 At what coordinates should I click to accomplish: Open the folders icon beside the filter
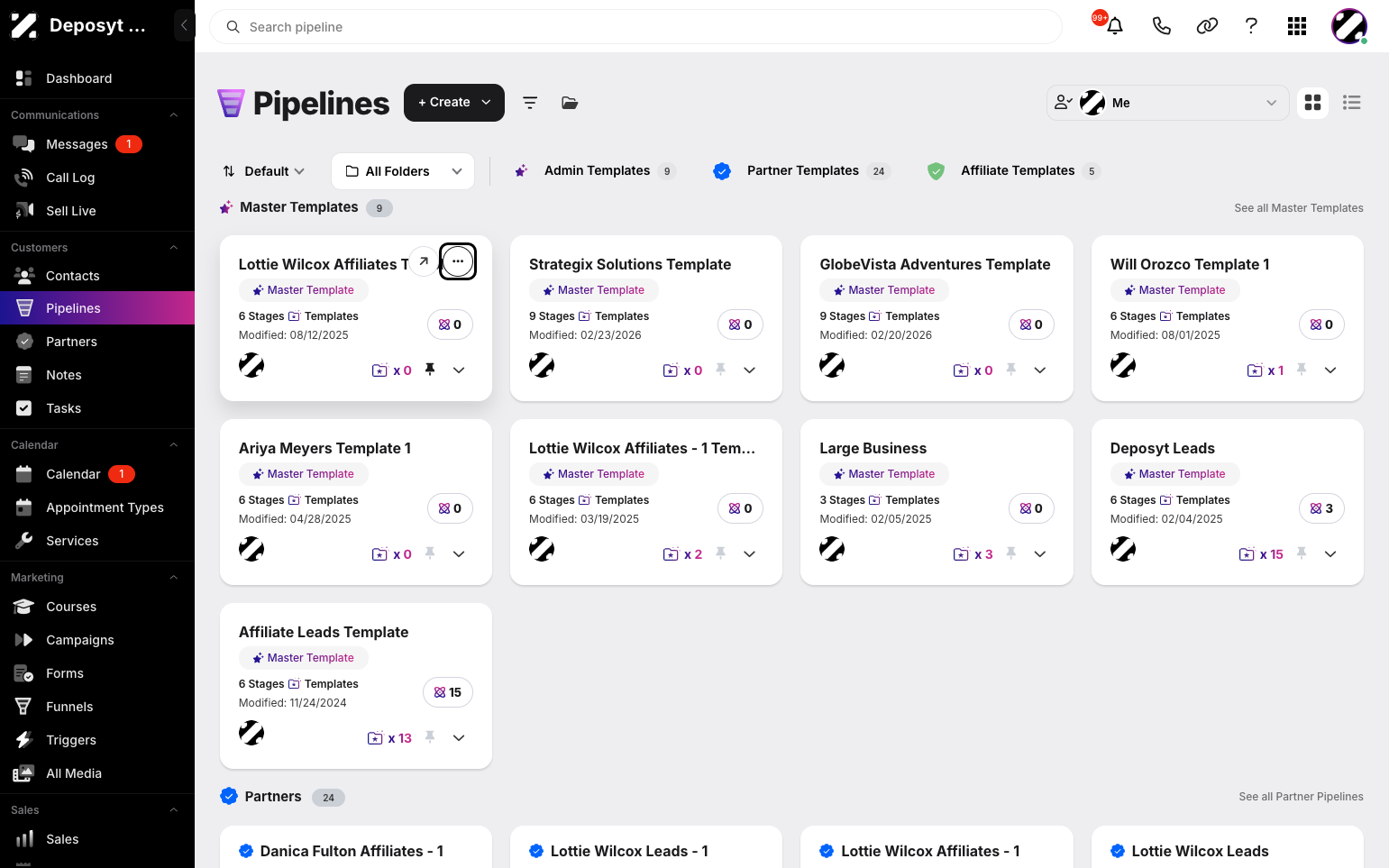coord(570,103)
